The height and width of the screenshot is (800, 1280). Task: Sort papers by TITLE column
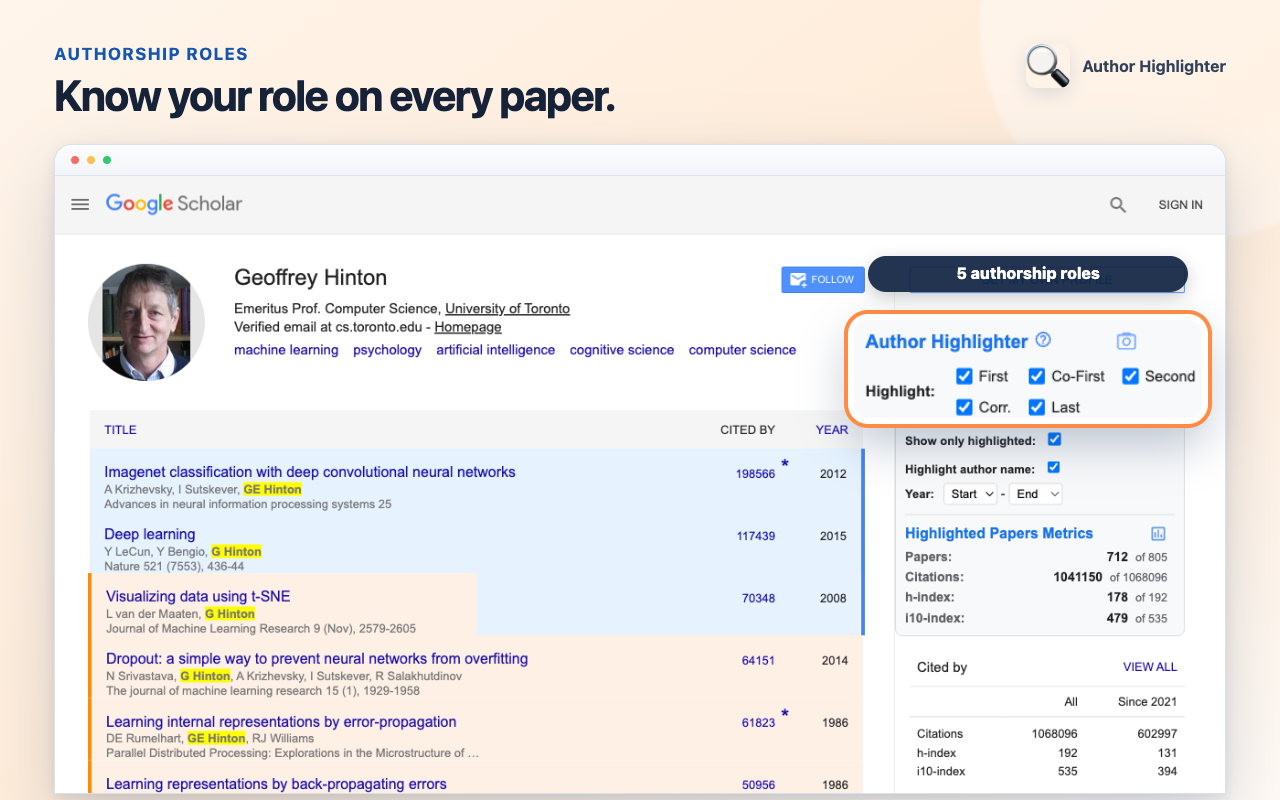pos(120,430)
